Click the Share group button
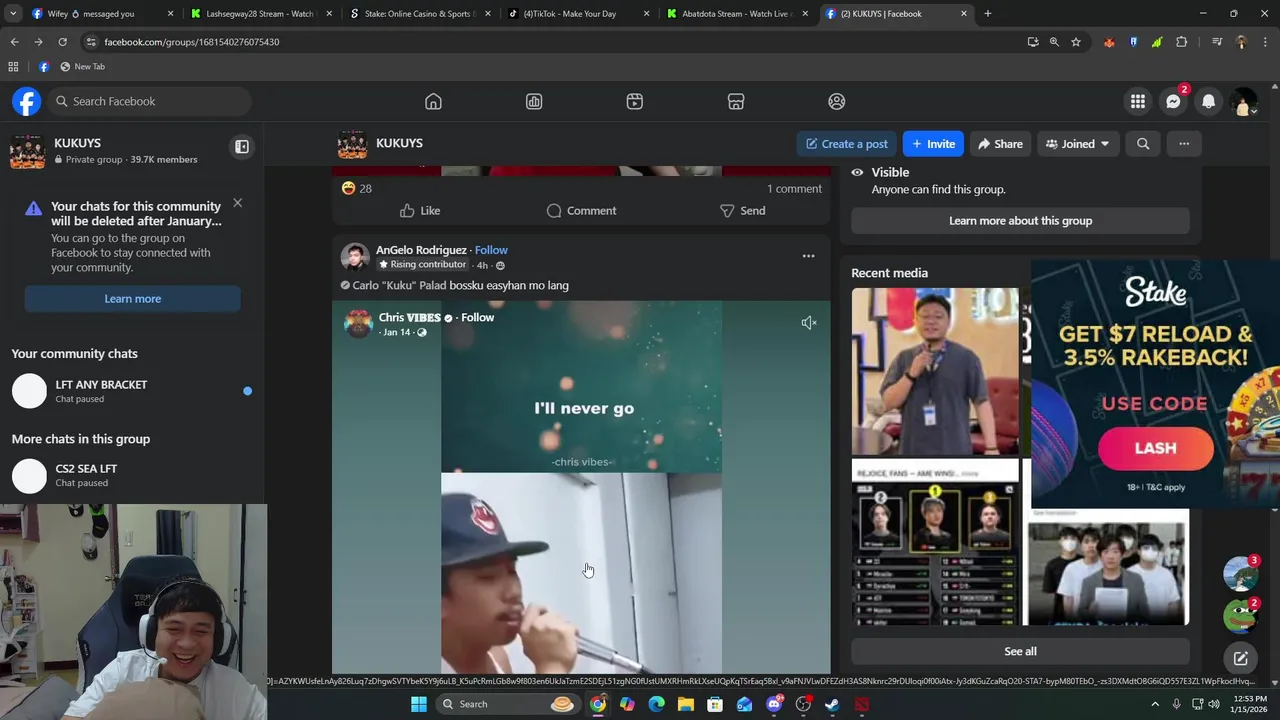Image resolution: width=1280 pixels, height=720 pixels. tap(1000, 144)
